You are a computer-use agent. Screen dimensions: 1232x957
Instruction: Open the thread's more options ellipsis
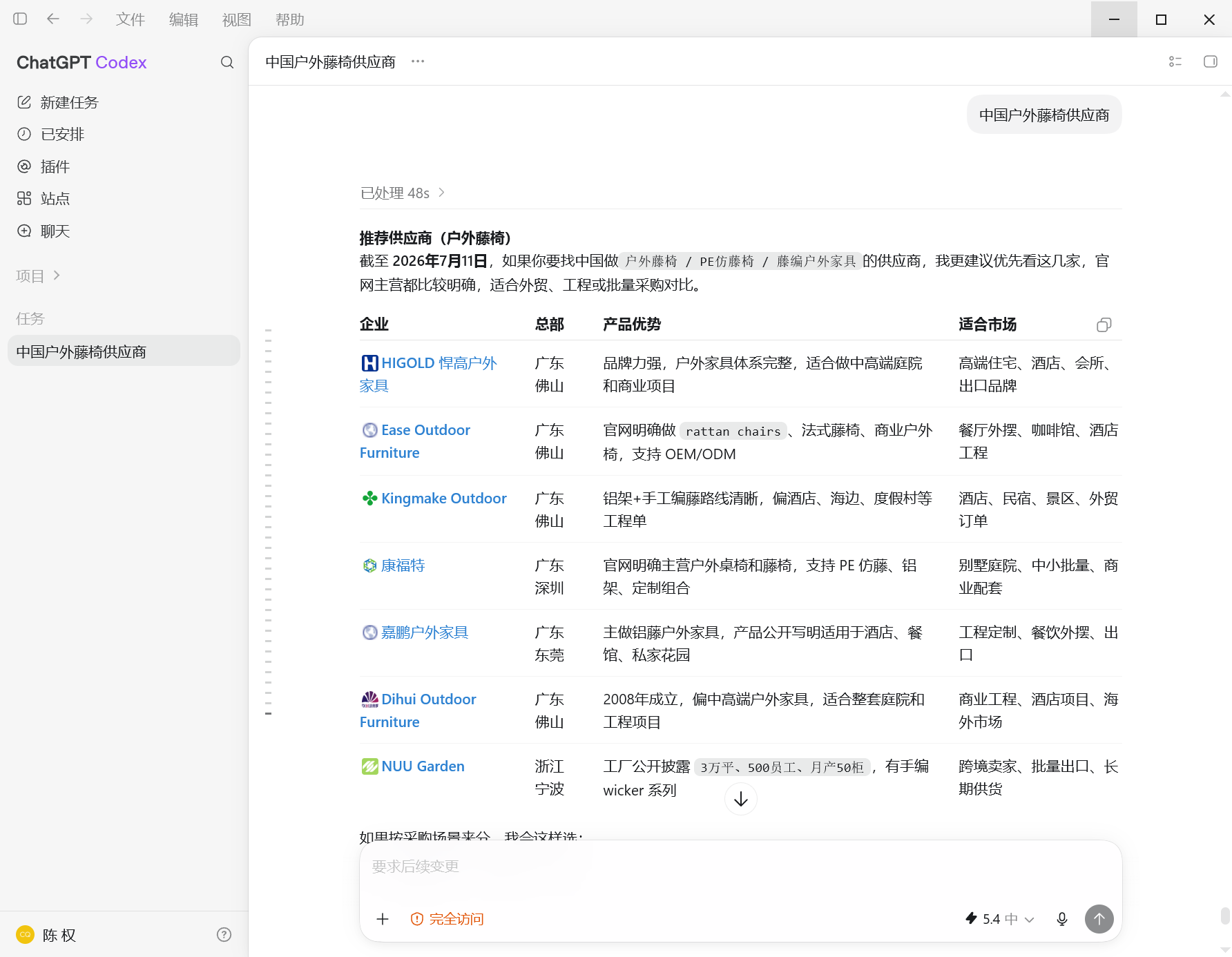tap(418, 61)
